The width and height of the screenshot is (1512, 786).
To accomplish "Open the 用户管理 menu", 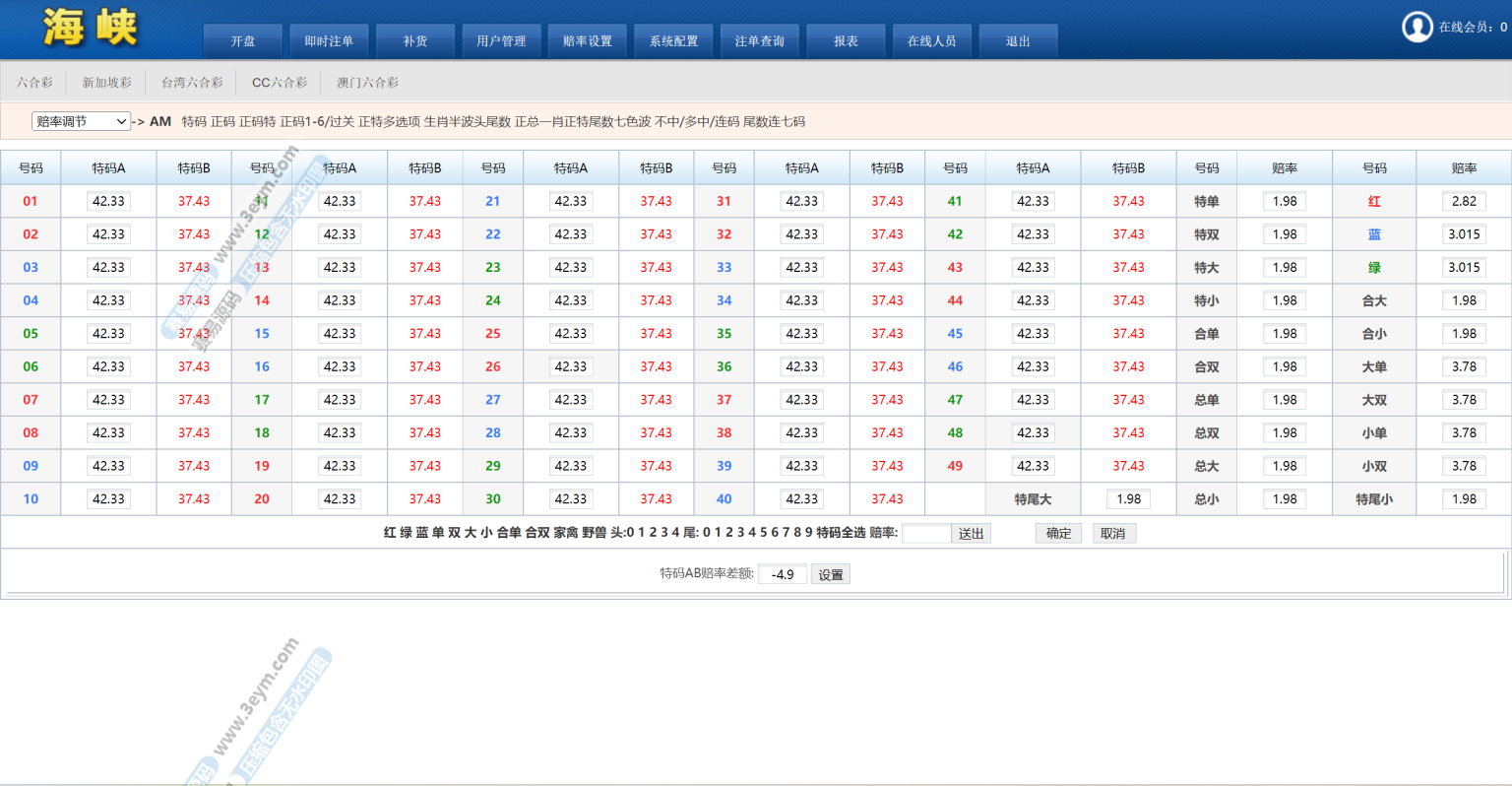I will pyautogui.click(x=501, y=41).
